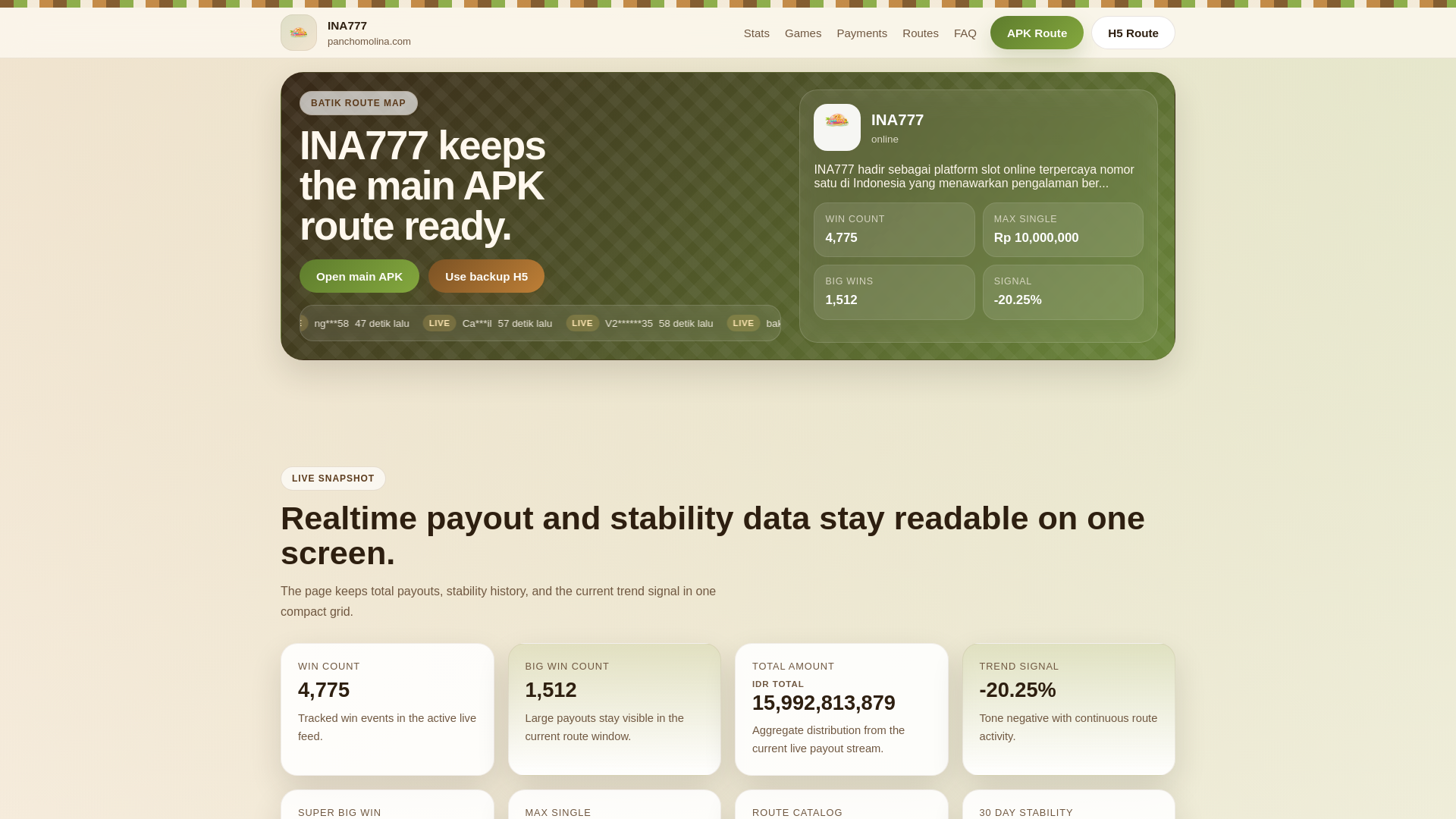Click the LIVE badge beside V2******35
This screenshot has width=1456, height=819.
point(582,323)
